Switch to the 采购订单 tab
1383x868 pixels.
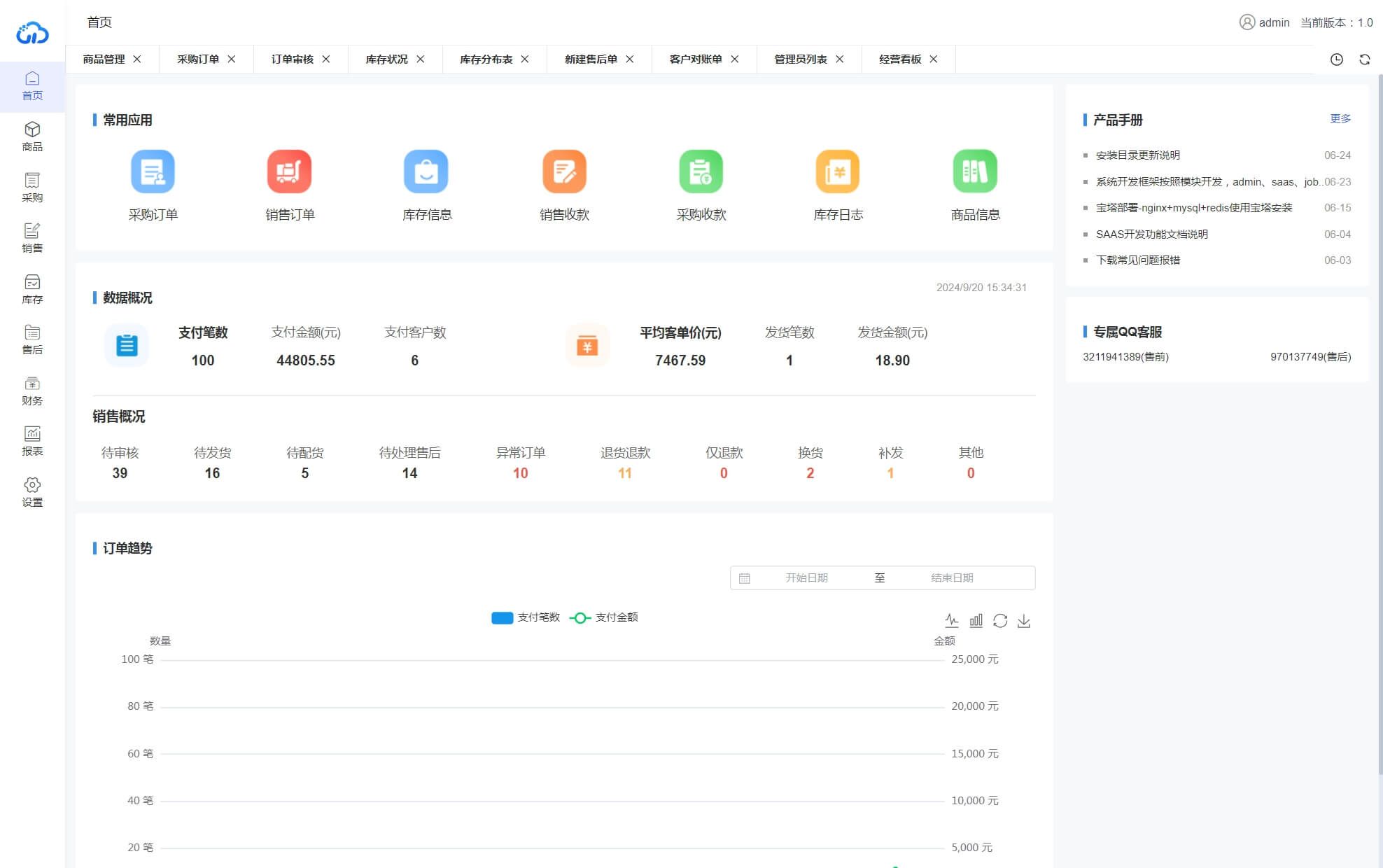[x=198, y=59]
